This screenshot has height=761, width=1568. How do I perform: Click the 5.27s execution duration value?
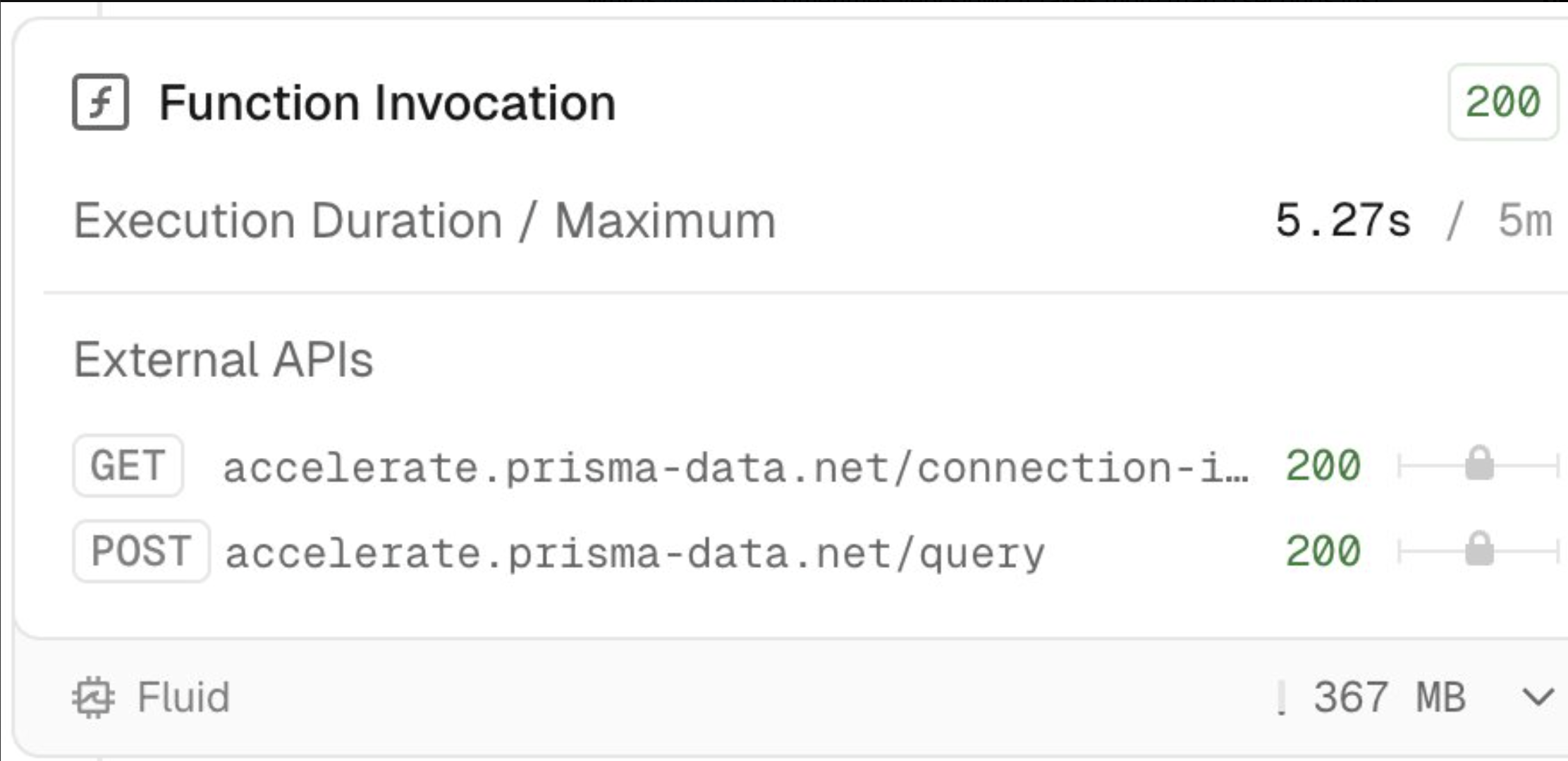tap(1342, 221)
